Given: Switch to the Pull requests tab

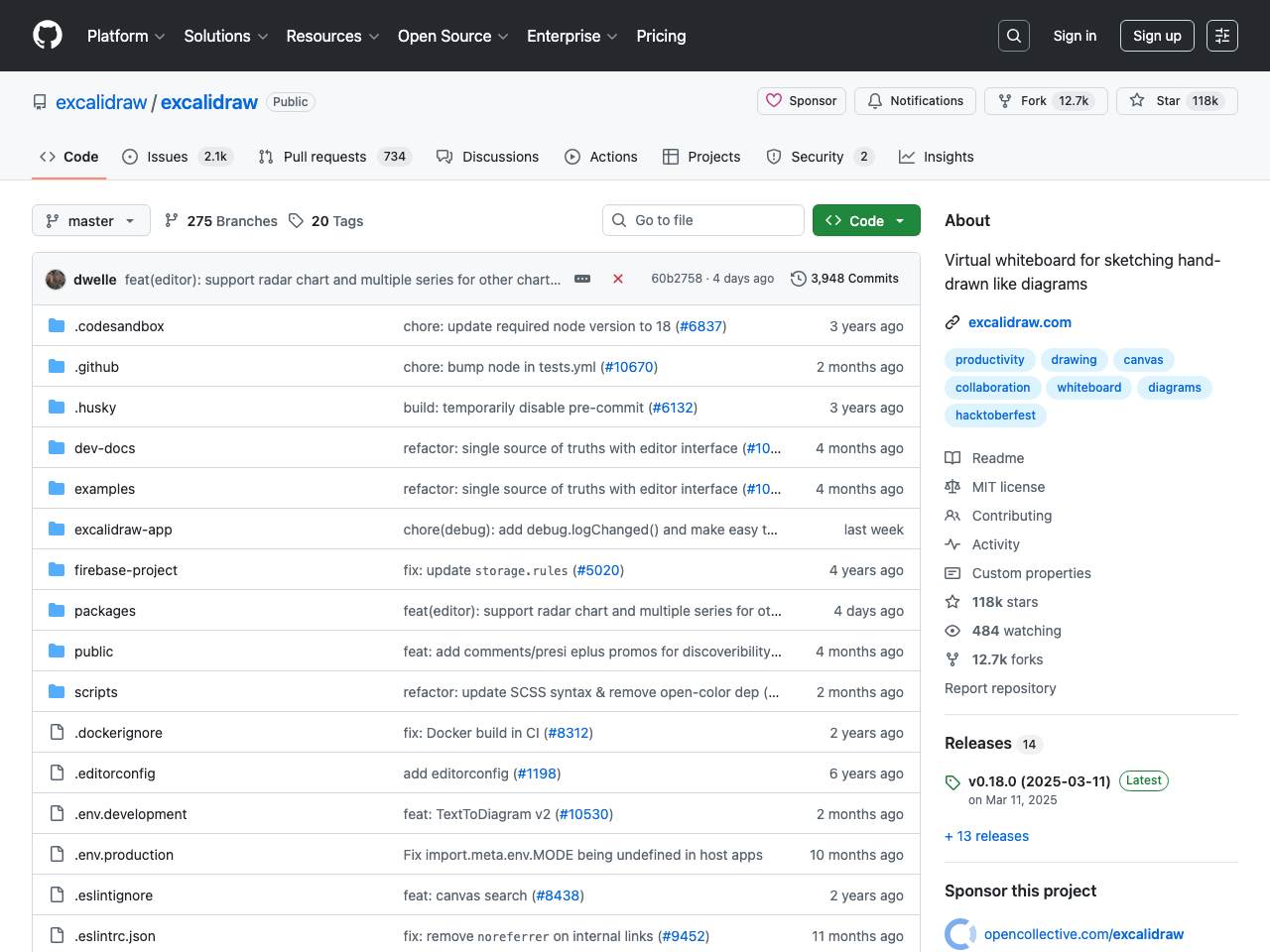Looking at the screenshot, I should point(323,157).
